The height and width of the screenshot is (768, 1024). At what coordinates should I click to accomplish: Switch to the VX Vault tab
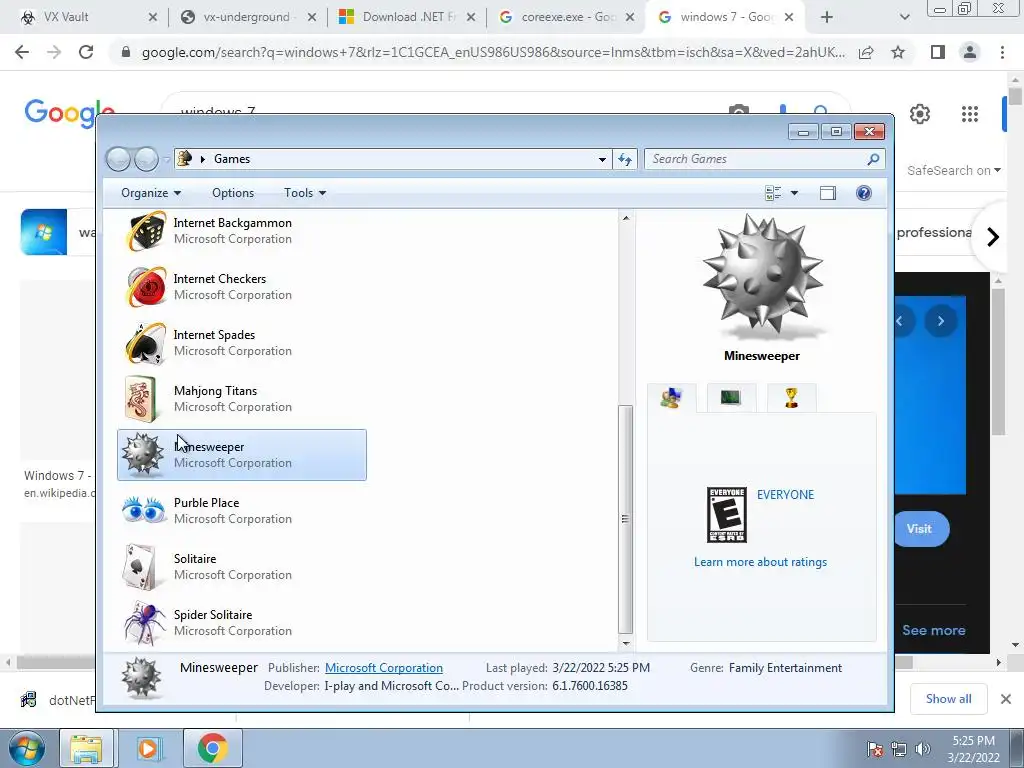(x=89, y=17)
